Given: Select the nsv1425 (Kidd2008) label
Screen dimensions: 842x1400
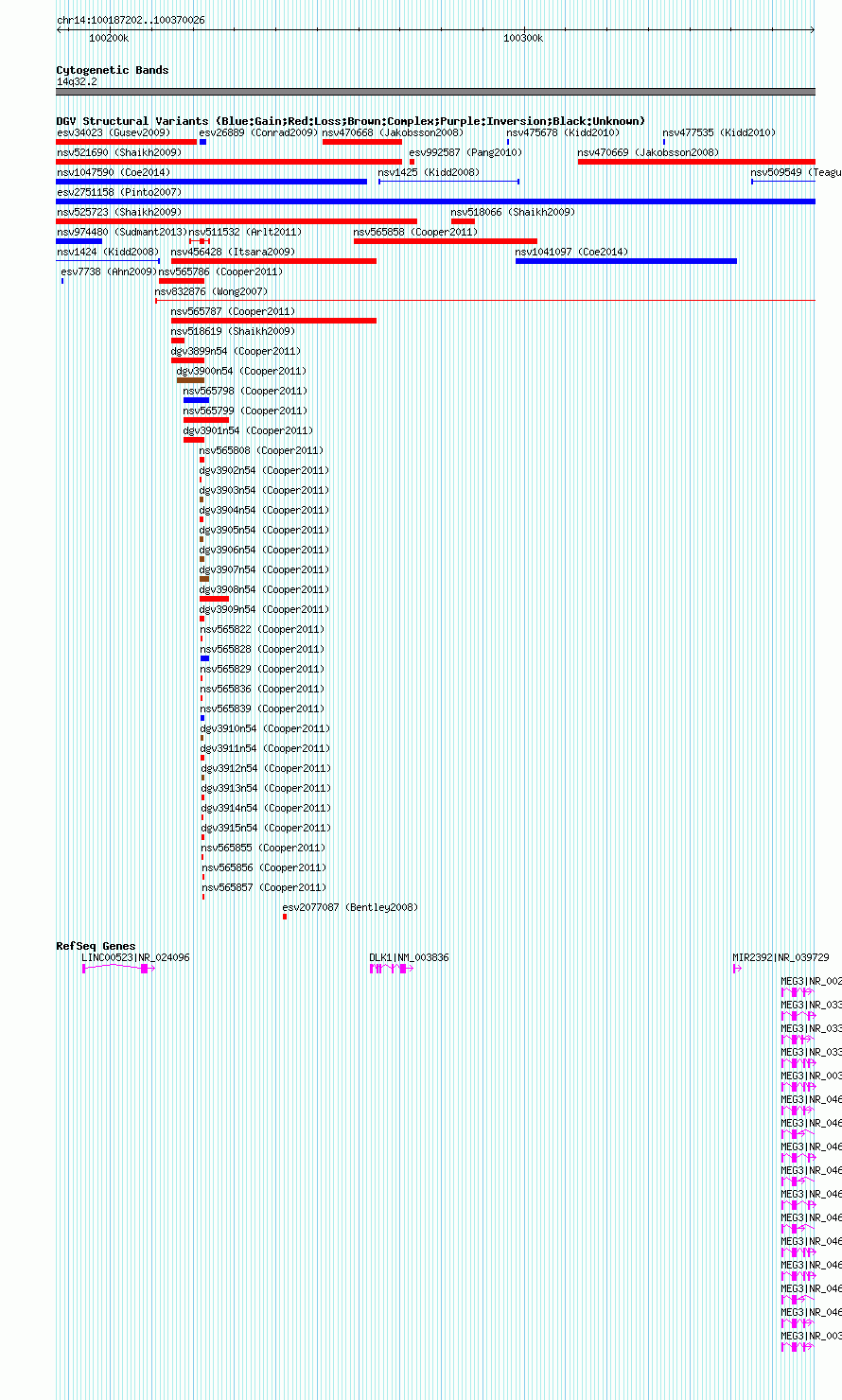Looking at the screenshot, I should (429, 172).
